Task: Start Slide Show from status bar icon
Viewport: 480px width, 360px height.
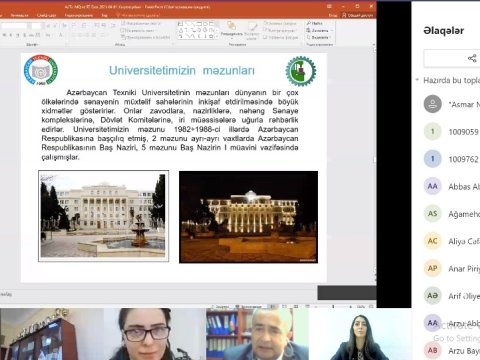Action: [x=307, y=306]
